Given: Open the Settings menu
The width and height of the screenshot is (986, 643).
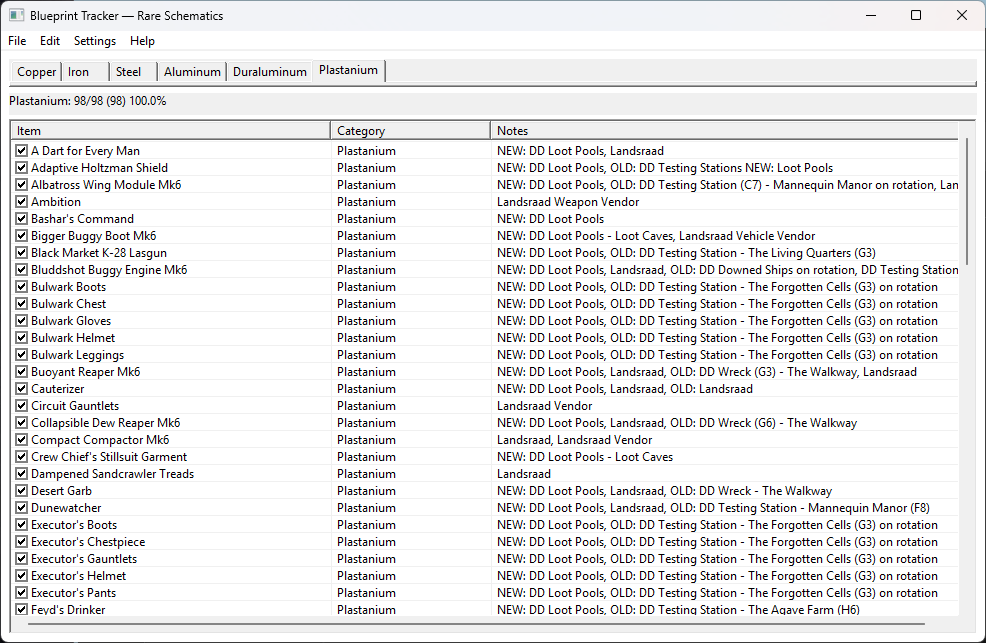Looking at the screenshot, I should coord(95,41).
